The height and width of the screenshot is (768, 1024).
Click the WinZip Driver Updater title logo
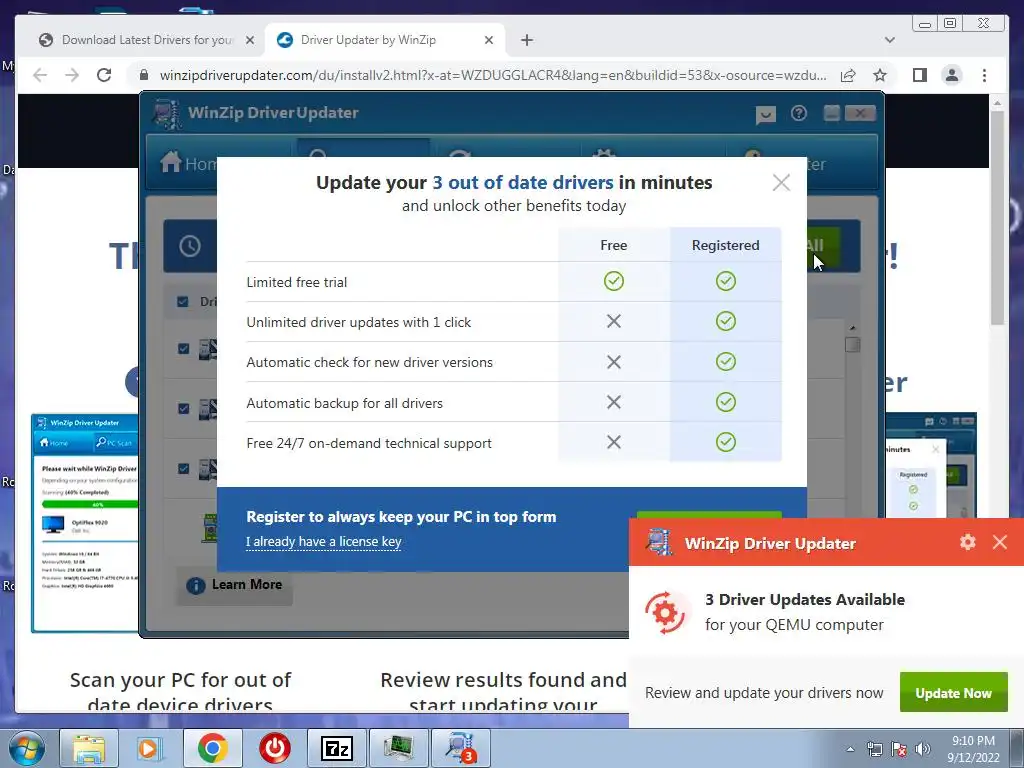click(x=167, y=114)
